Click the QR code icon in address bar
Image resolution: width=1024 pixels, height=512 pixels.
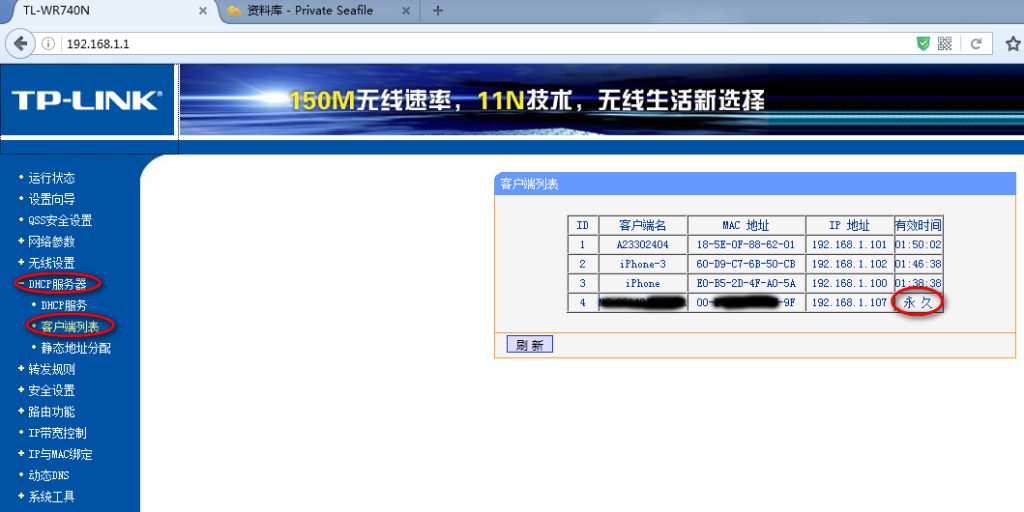tap(948, 44)
